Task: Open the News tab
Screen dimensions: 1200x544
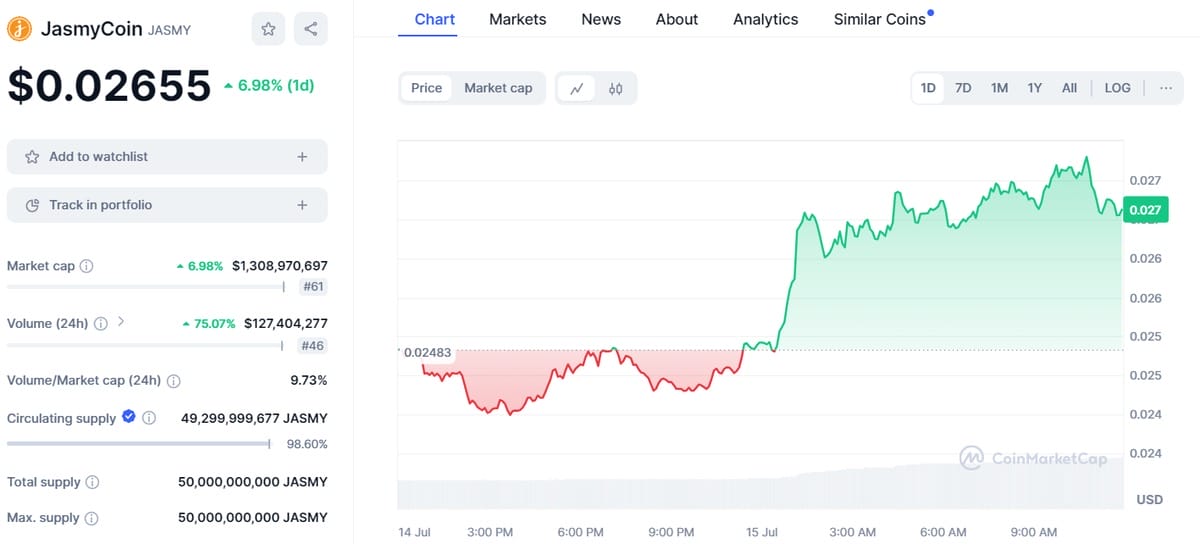Action: click(601, 19)
